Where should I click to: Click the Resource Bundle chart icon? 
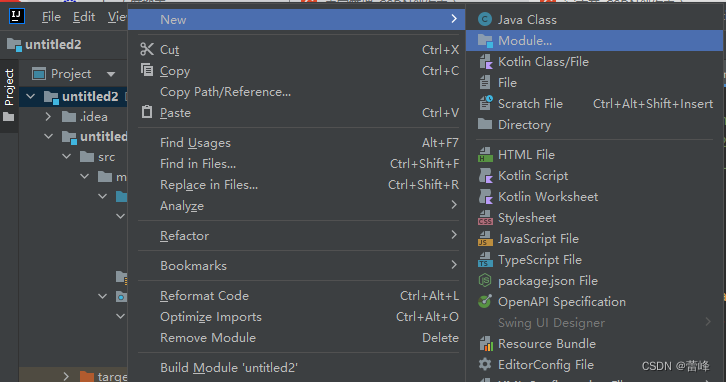(x=485, y=344)
